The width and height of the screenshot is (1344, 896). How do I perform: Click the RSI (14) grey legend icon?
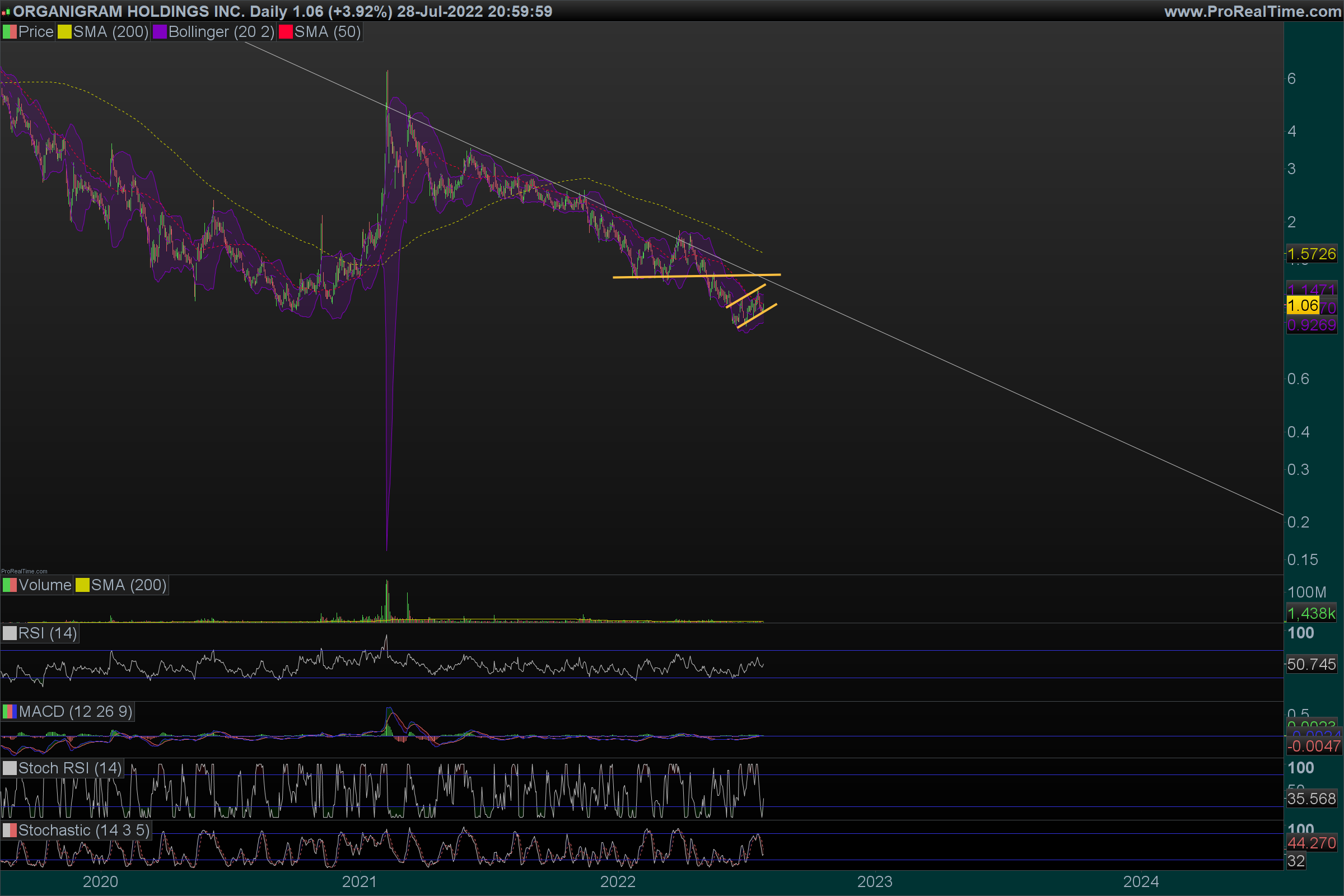[10, 633]
